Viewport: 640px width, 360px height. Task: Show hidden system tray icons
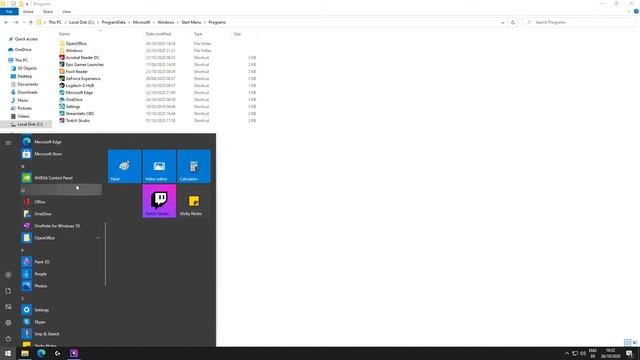click(567, 353)
